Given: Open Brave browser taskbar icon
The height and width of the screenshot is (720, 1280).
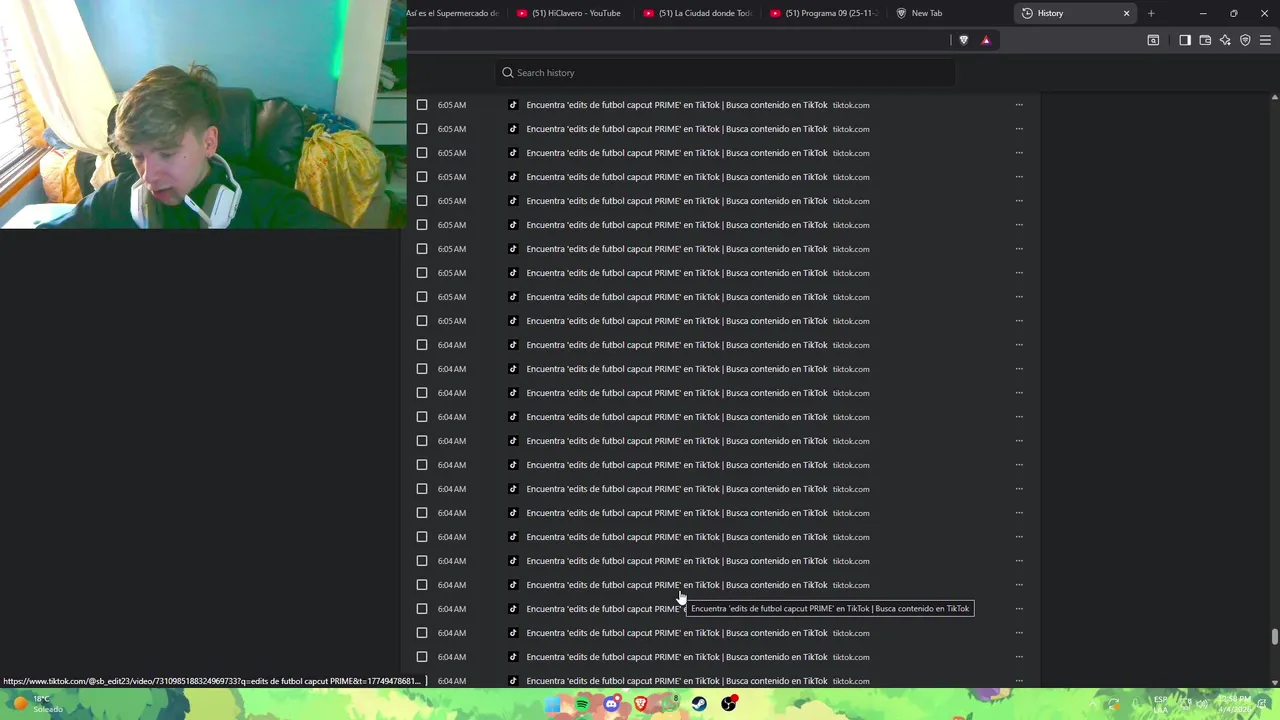Looking at the screenshot, I should (x=641, y=704).
